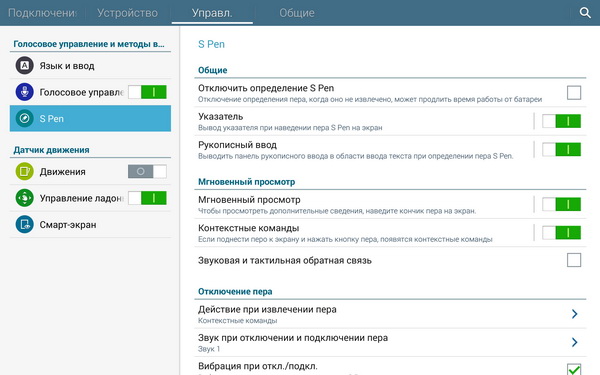The width and height of the screenshot is (600, 375).
Task: Open Язык и ввод settings
Action: 90,65
